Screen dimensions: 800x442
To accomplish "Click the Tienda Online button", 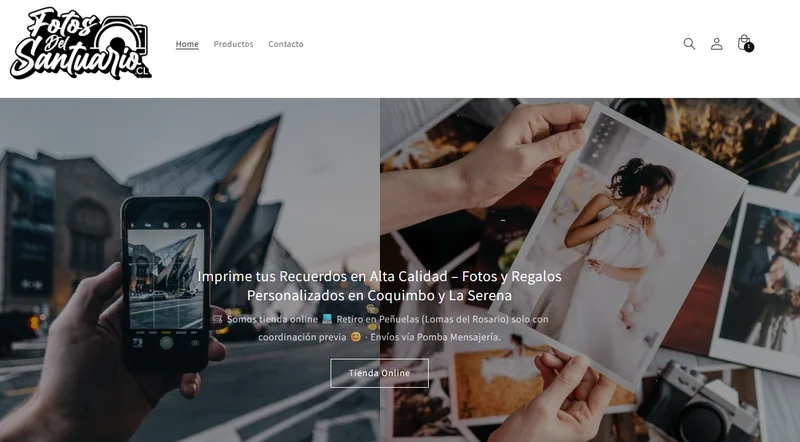I will coord(379,373).
